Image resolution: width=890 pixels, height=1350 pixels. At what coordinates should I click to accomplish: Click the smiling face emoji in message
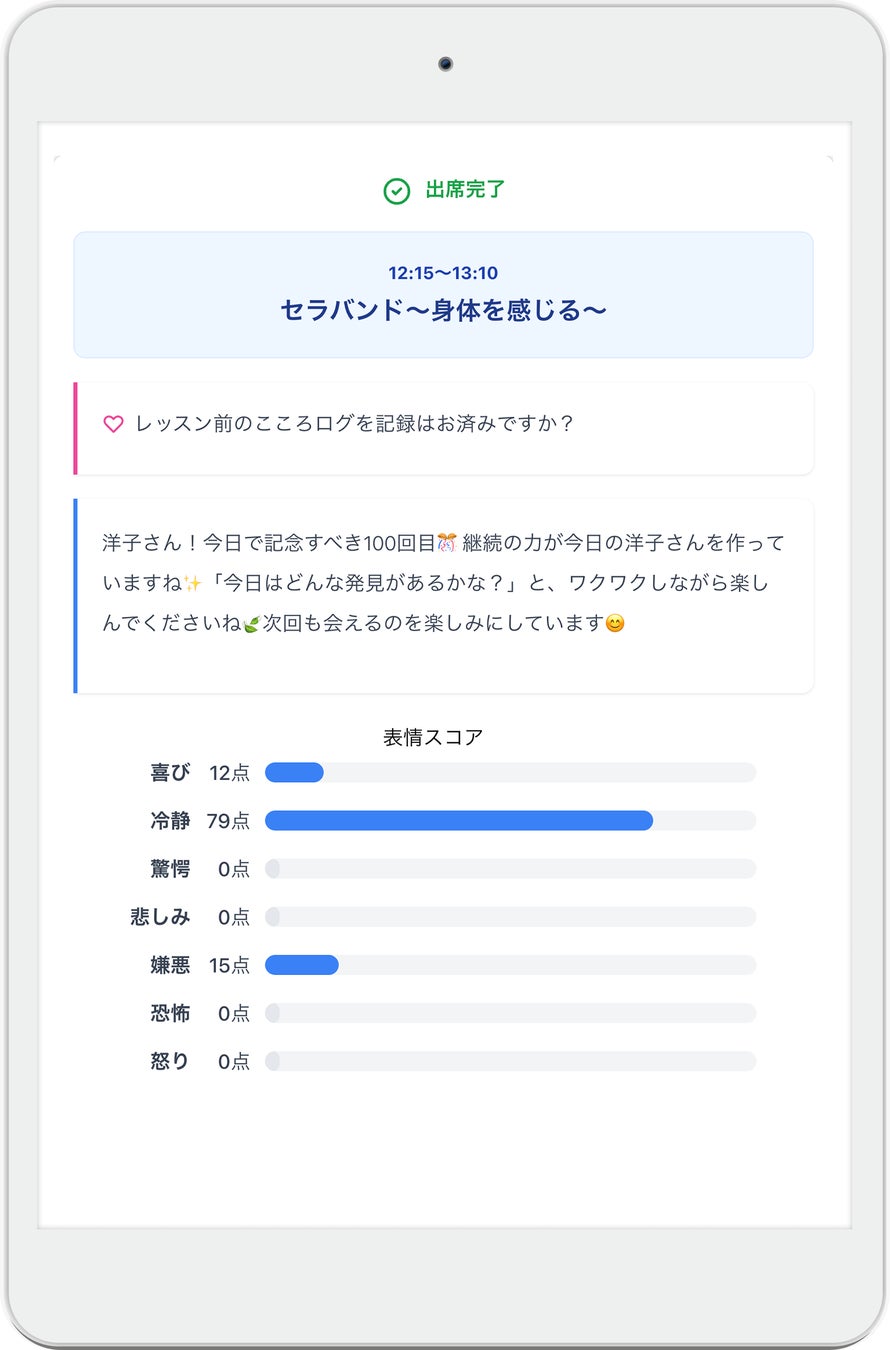click(x=616, y=624)
